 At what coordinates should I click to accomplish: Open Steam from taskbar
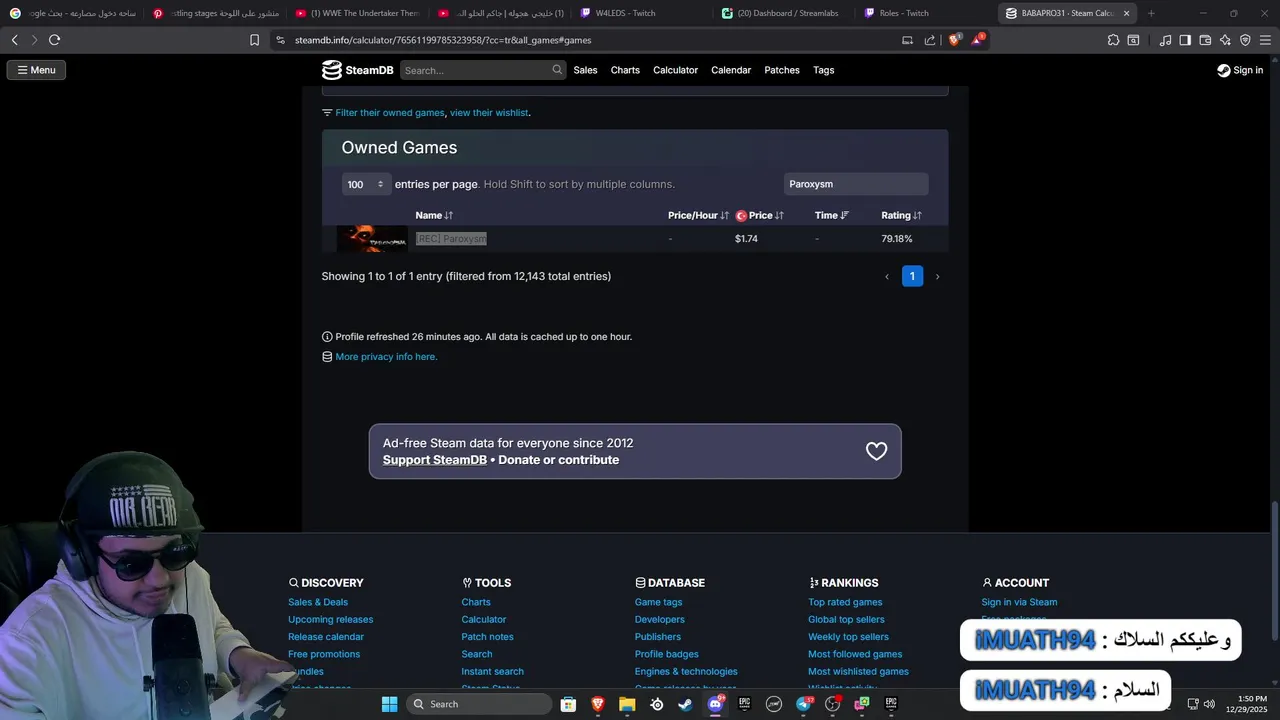[685, 704]
